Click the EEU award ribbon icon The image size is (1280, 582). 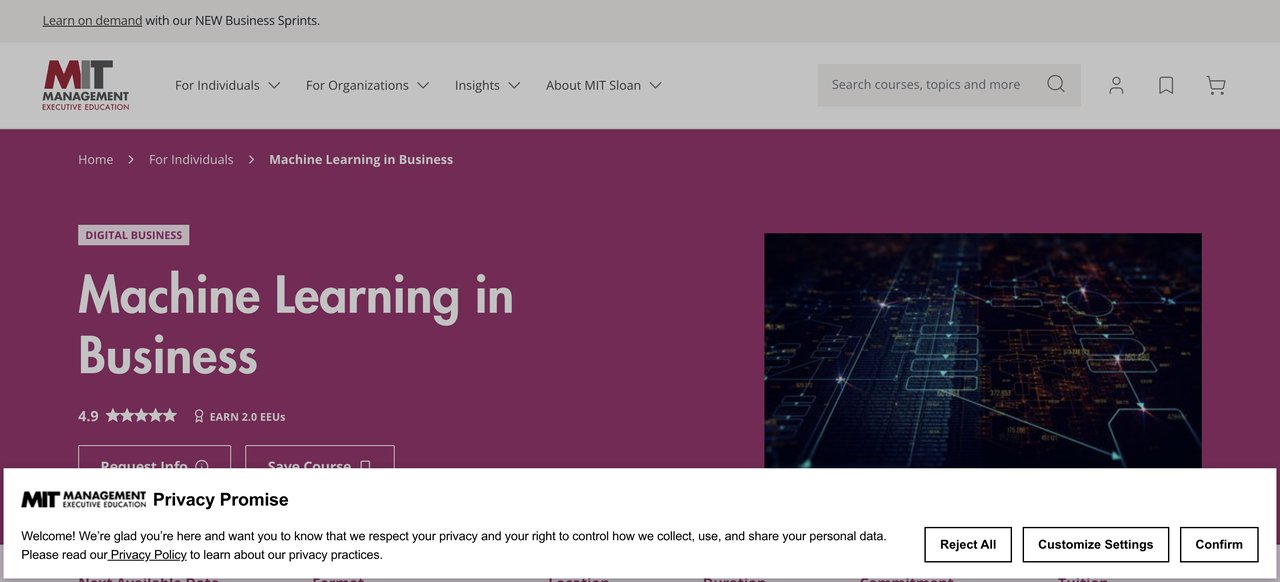(198, 416)
